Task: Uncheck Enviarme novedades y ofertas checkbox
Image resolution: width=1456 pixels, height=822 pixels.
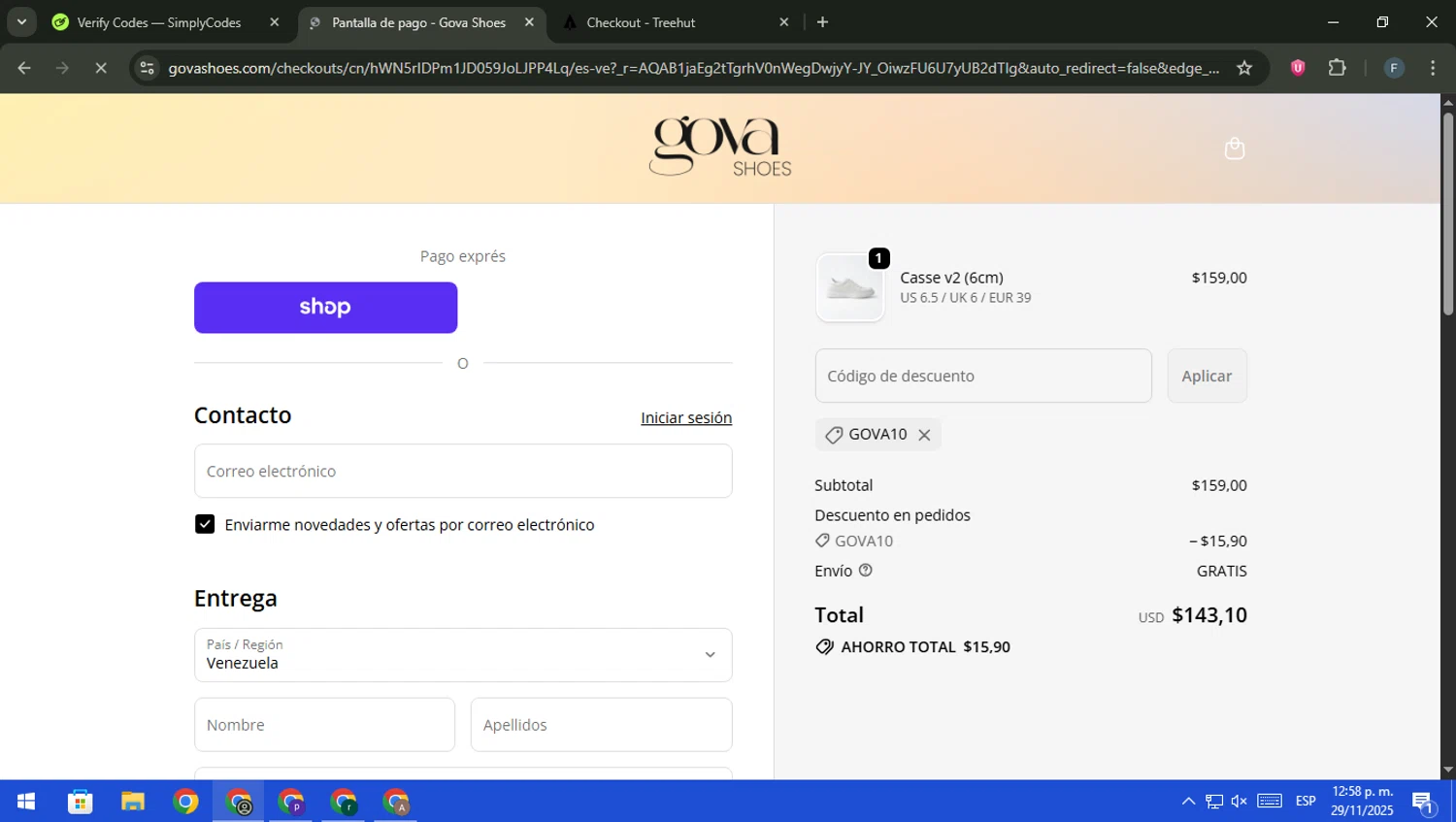Action: [205, 524]
